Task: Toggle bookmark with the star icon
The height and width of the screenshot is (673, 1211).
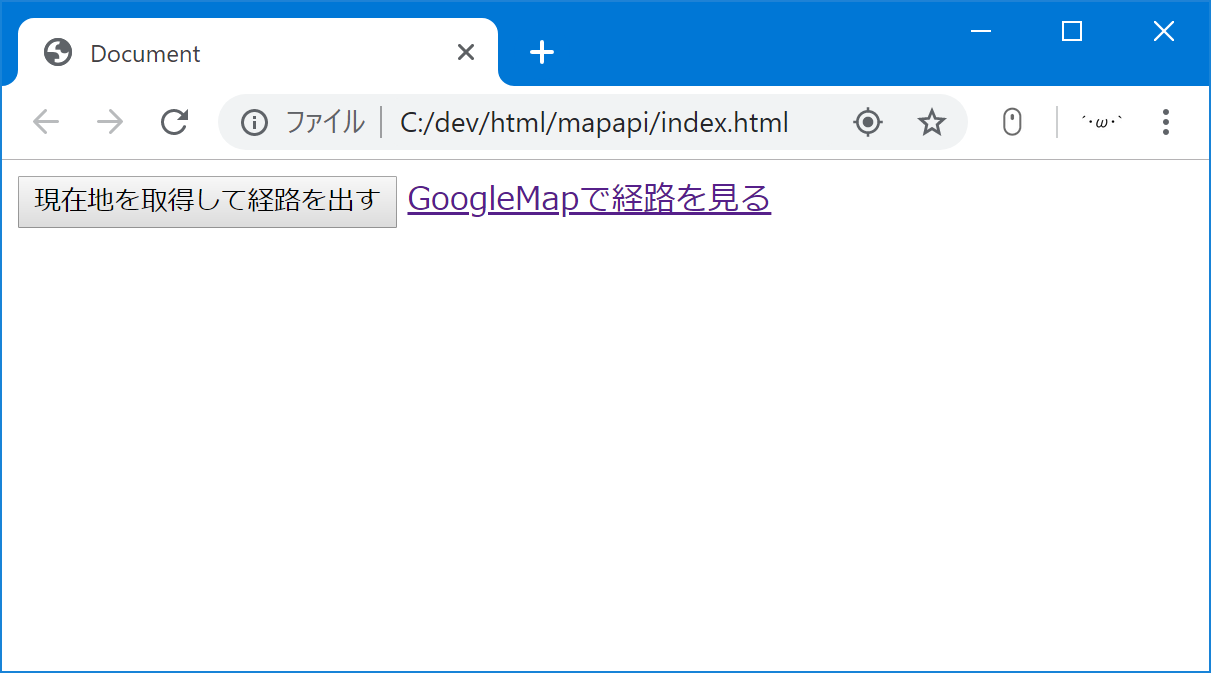Action: (931, 121)
